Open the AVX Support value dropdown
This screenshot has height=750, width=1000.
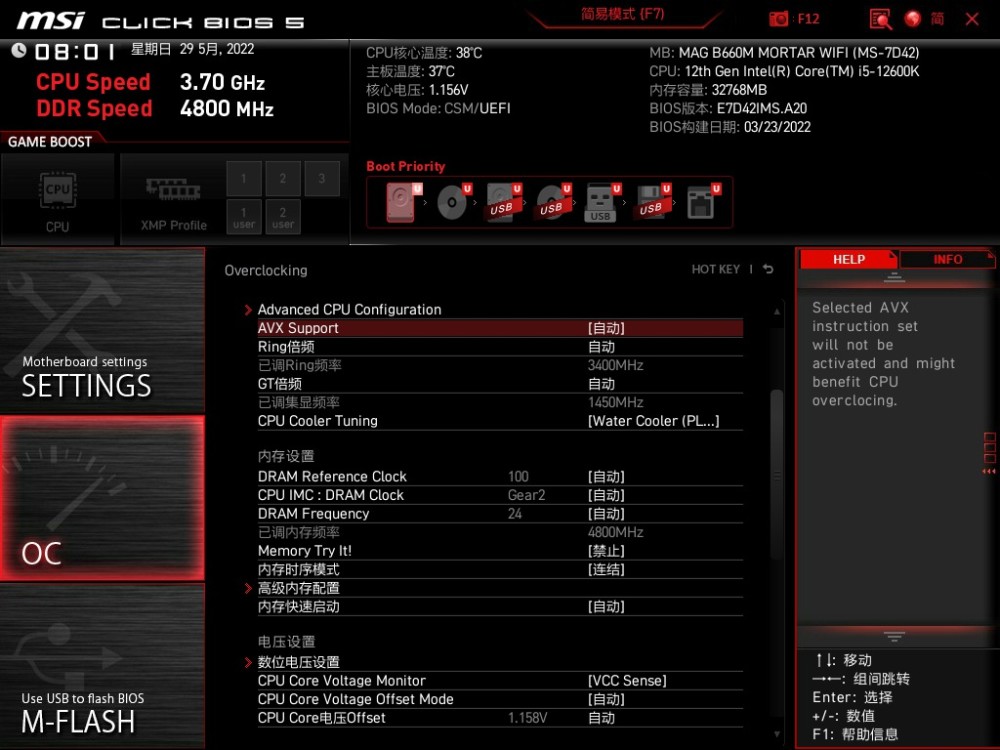pyautogui.click(x=606, y=328)
